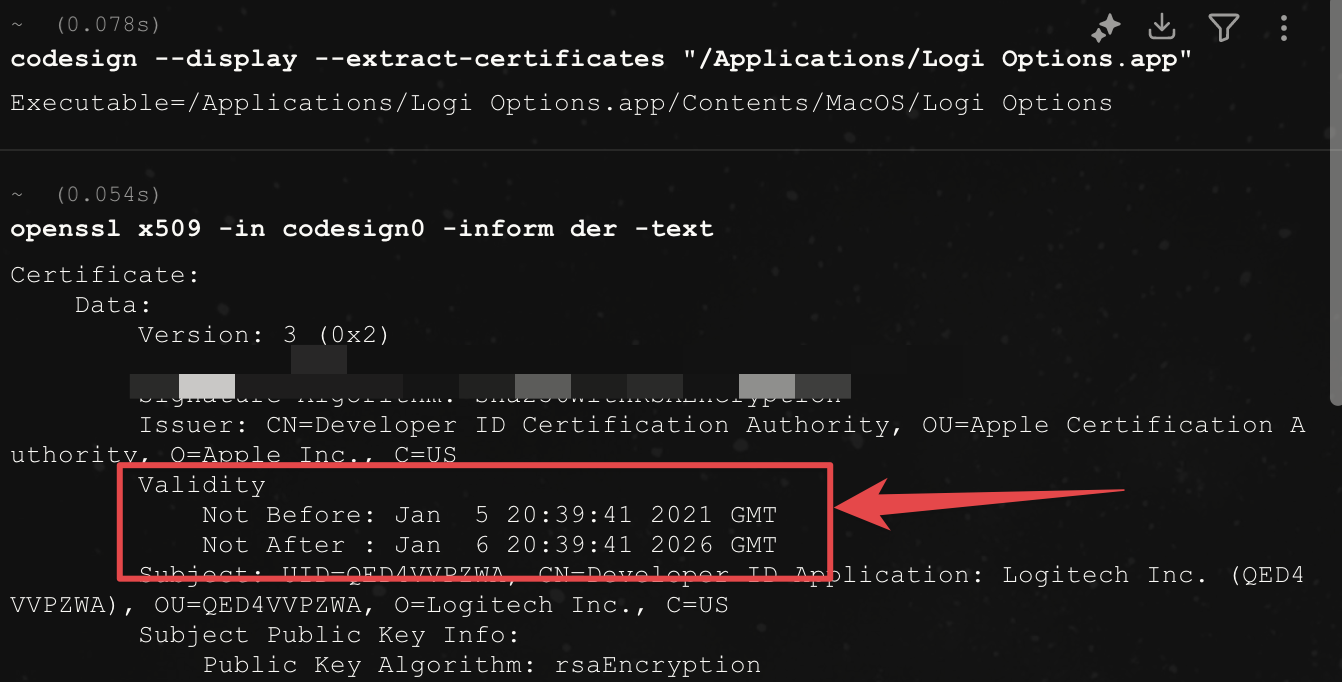Viewport: 1342px width, 682px height.
Task: Click the (0.054s) duration label
Action: (x=108, y=194)
